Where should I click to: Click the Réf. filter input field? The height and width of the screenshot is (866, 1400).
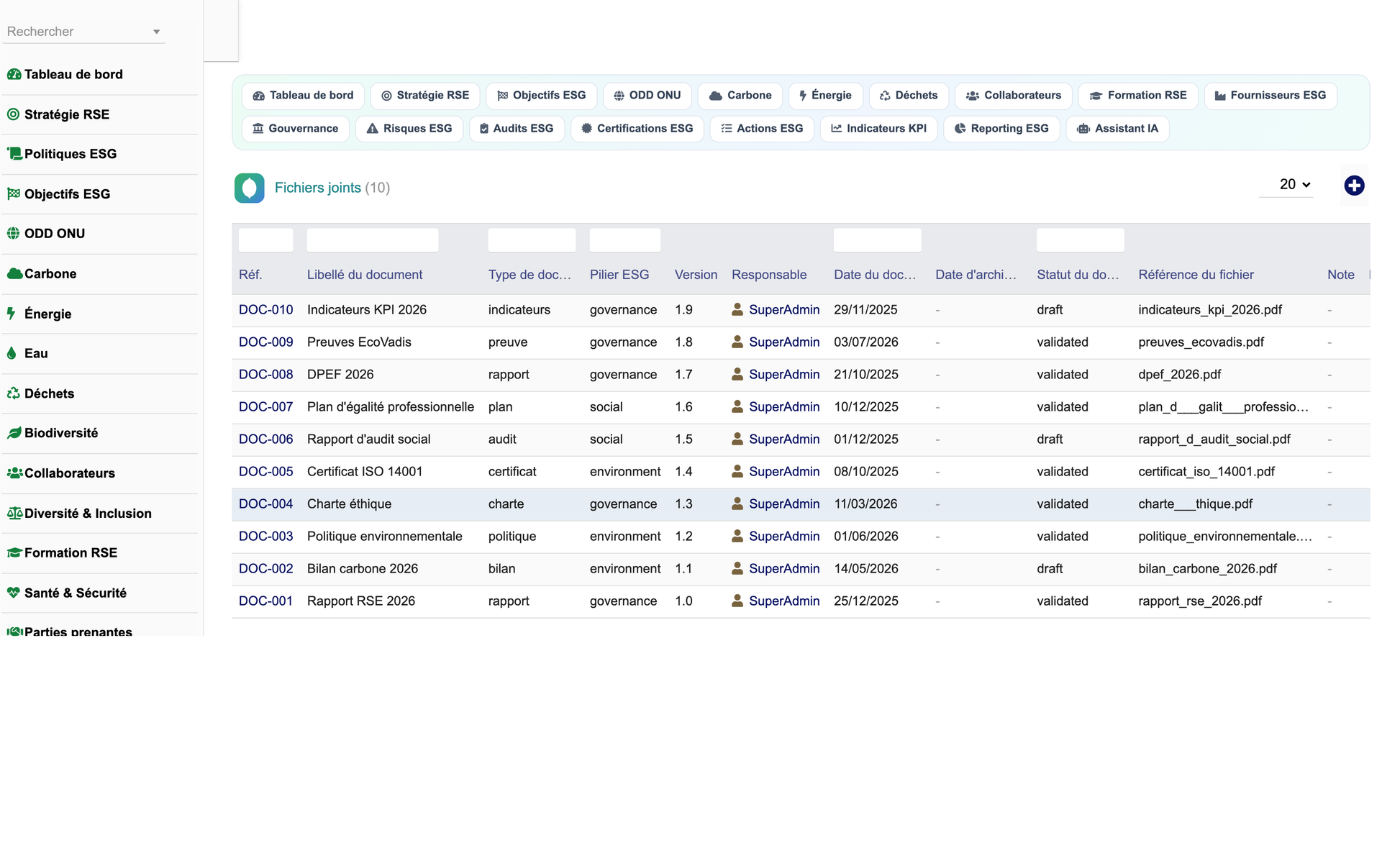coord(265,240)
